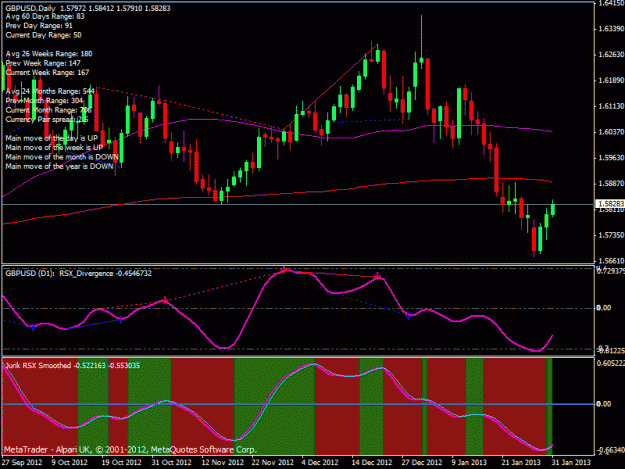Screen dimensions: 625x469
Task: Click the '27 Dec 2012' date label
Action: (421, 462)
